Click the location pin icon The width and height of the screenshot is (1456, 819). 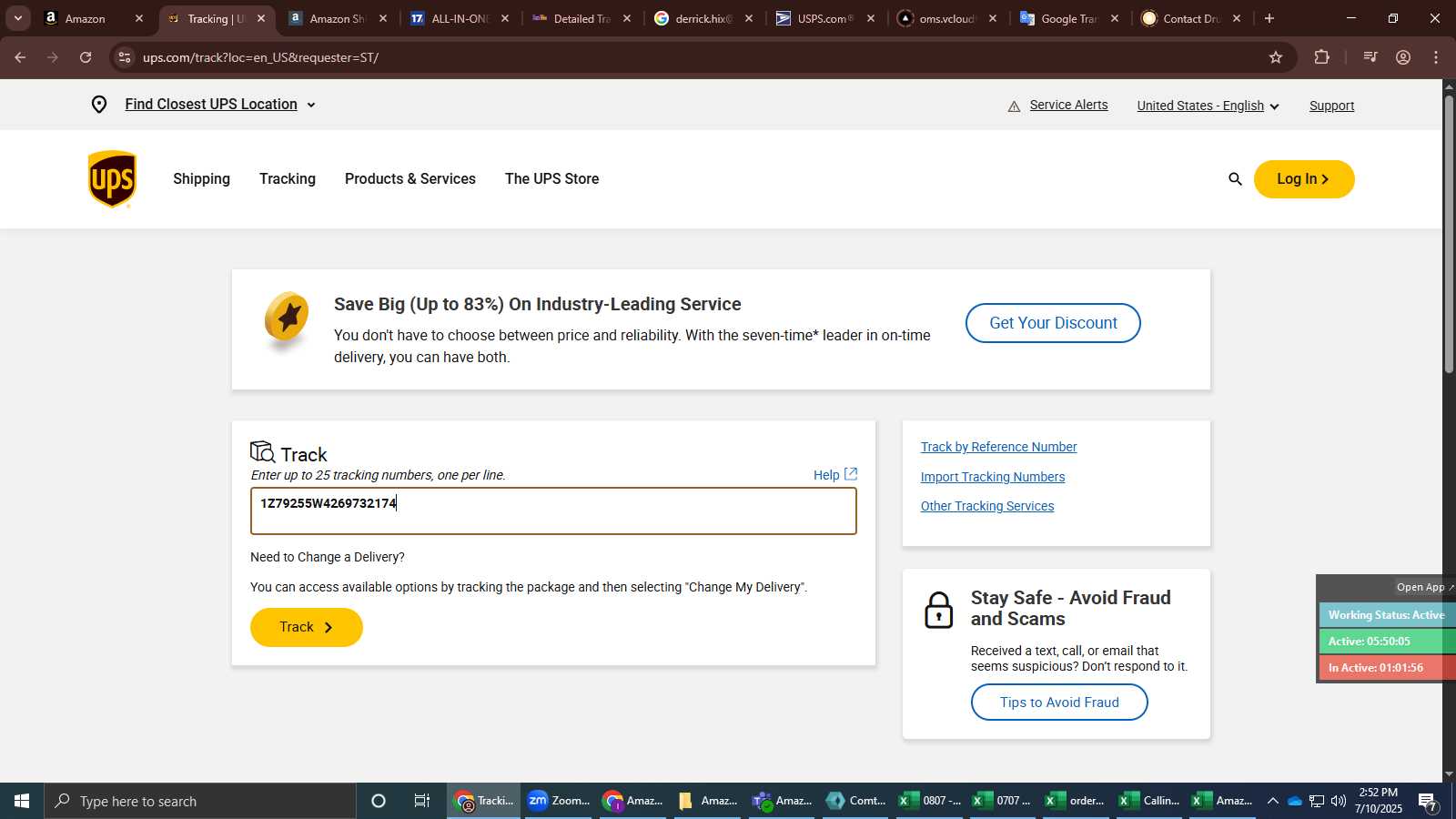click(x=99, y=105)
